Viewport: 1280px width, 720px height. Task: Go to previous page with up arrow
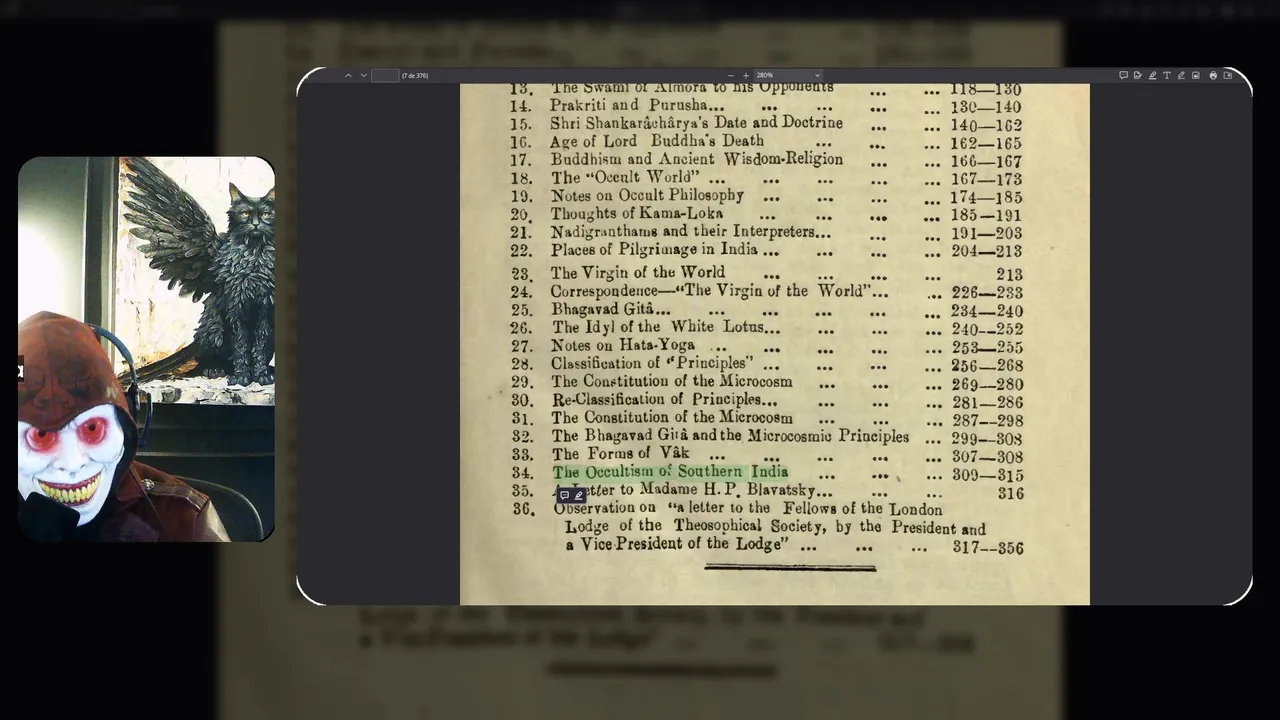coord(348,75)
